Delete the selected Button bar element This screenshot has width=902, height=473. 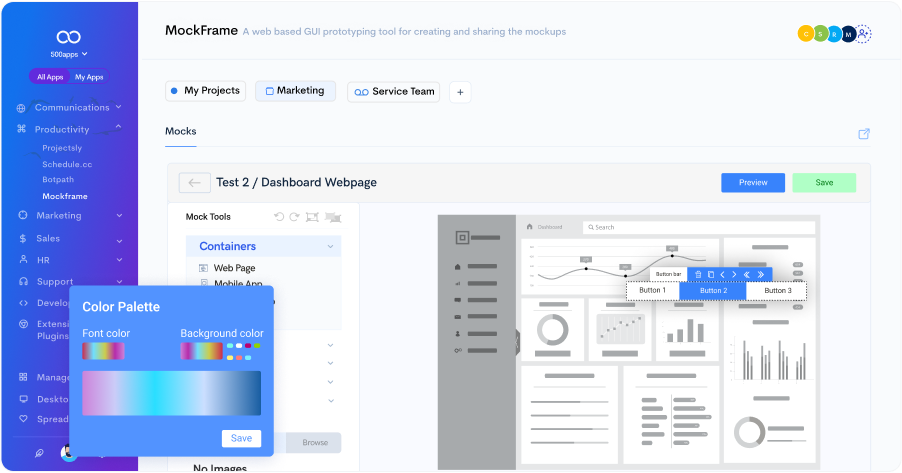click(x=698, y=274)
